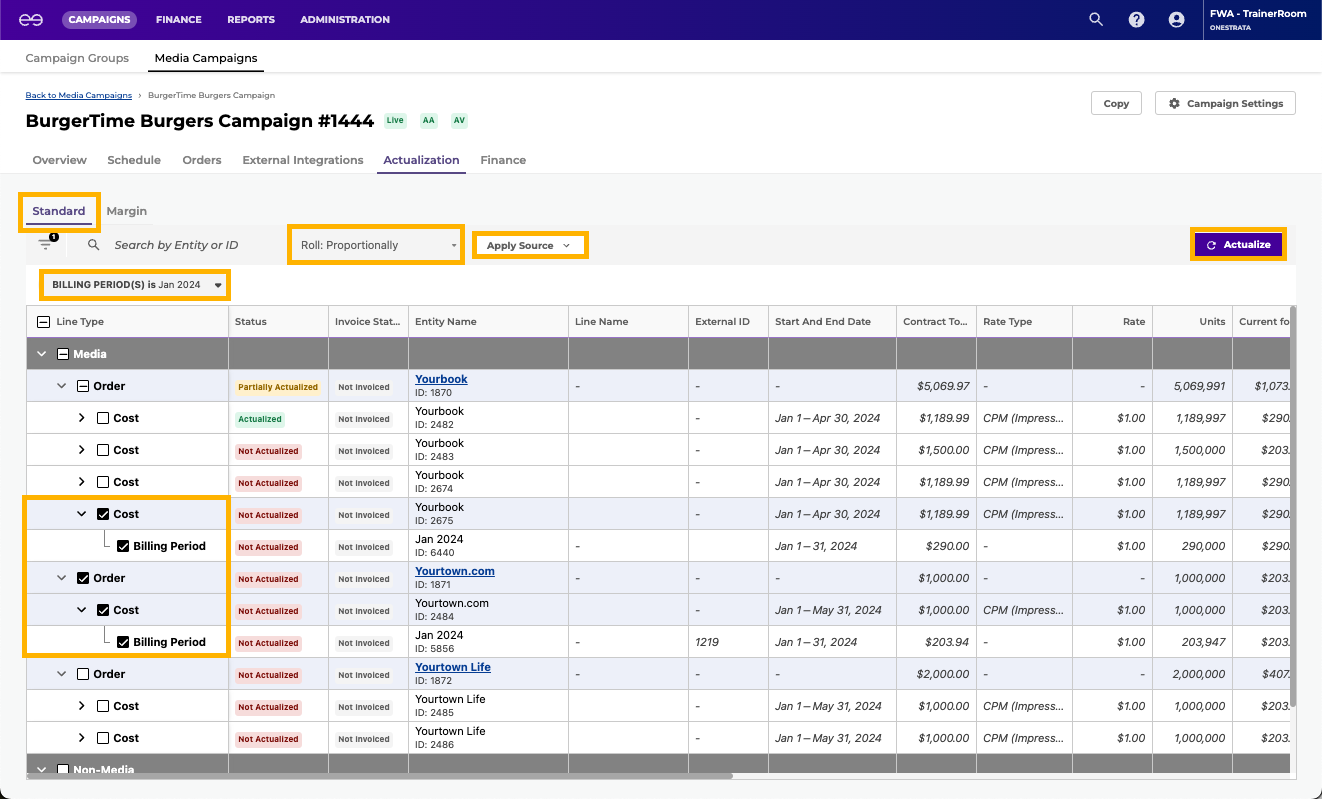
Task: Open the Apply Source dropdown
Action: (x=529, y=245)
